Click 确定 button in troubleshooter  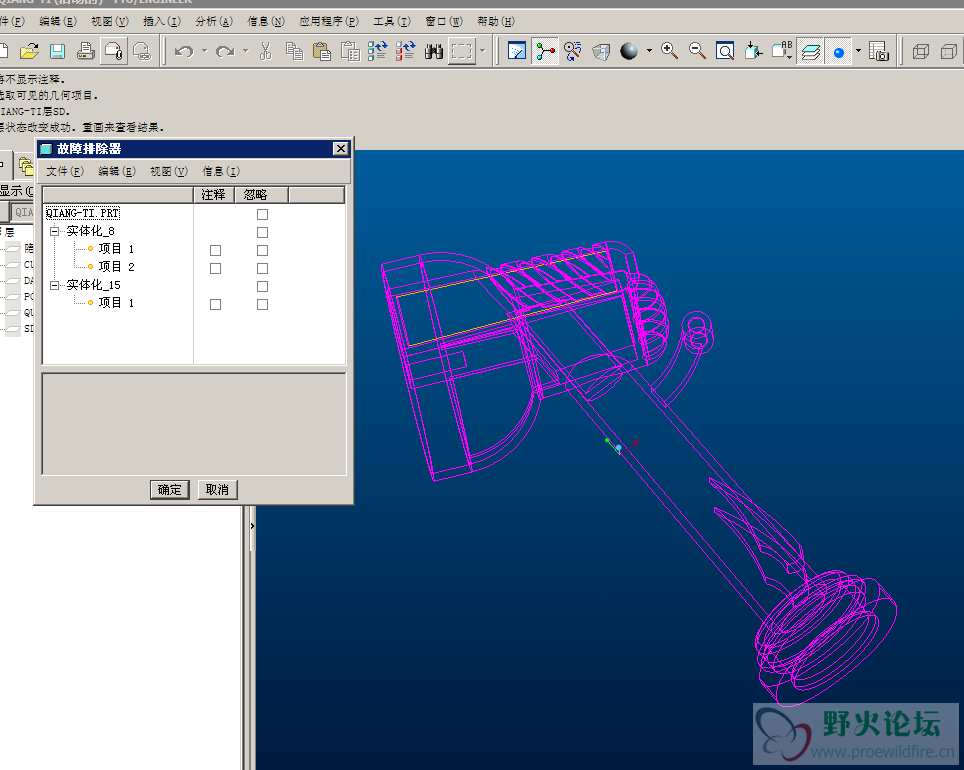pos(170,490)
